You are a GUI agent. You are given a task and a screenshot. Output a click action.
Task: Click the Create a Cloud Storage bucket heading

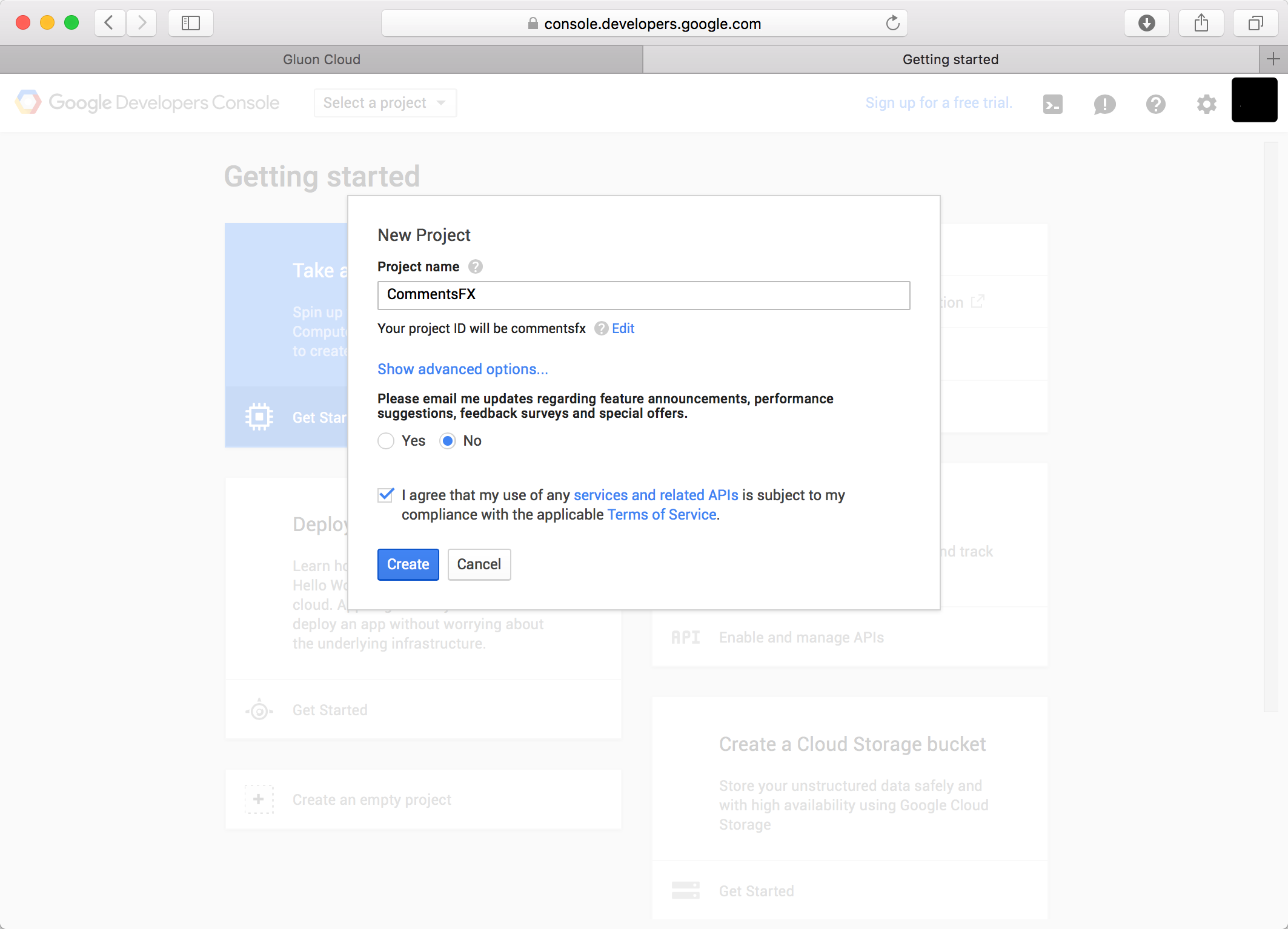852,744
